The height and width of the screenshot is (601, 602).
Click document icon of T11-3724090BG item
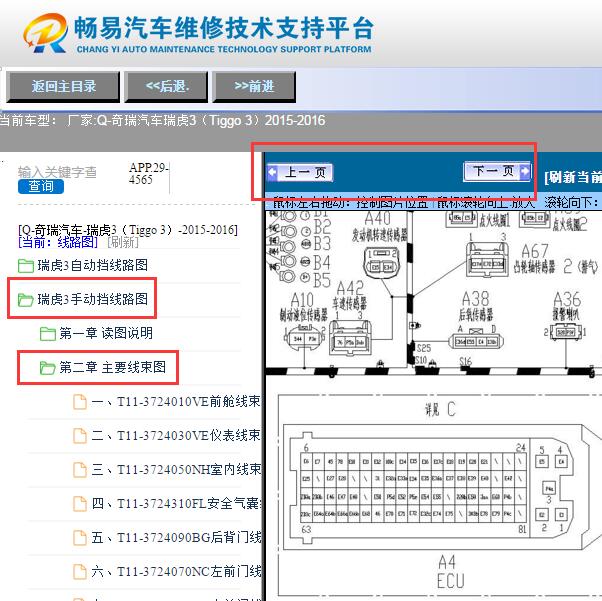[79, 538]
